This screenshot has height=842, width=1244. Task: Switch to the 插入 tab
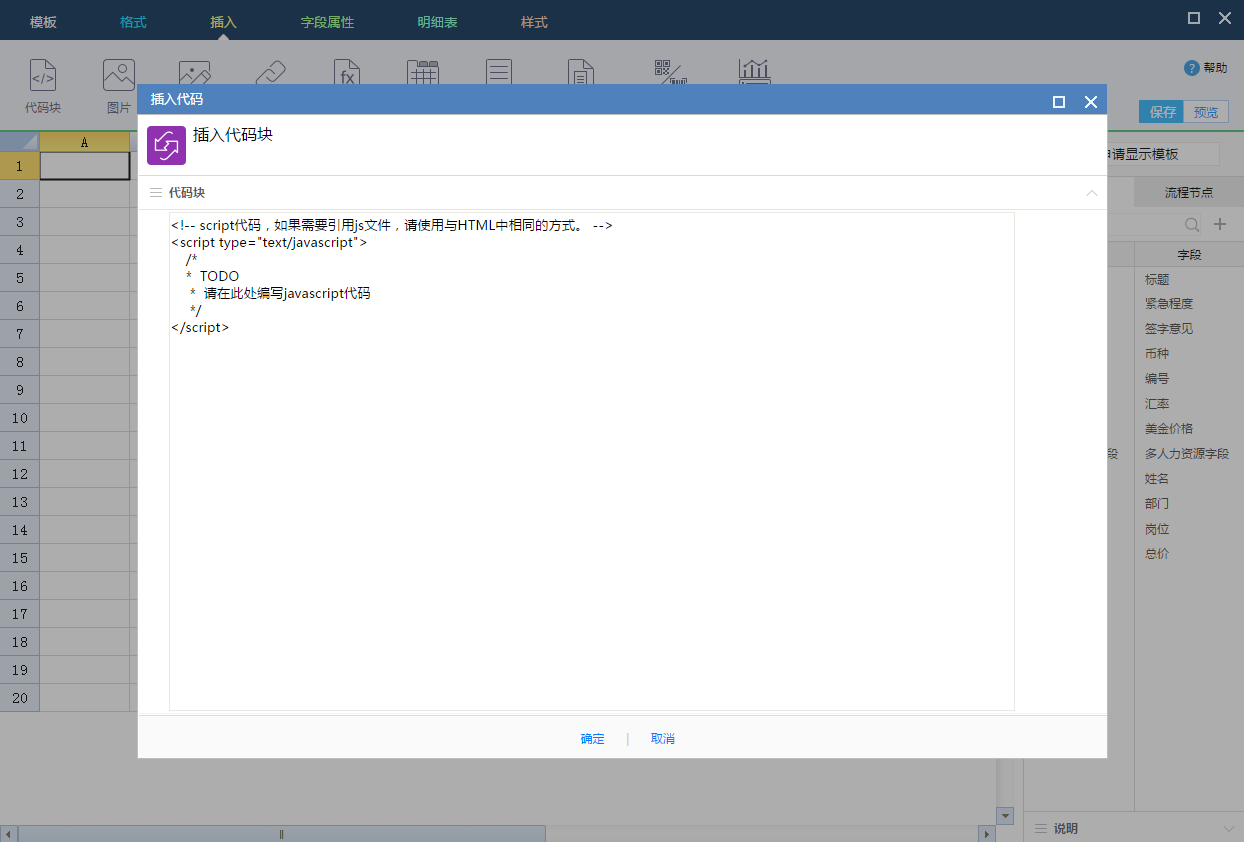point(224,22)
